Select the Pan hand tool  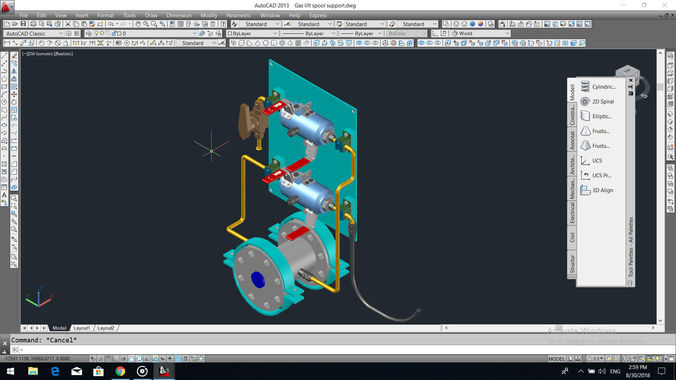[x=138, y=24]
